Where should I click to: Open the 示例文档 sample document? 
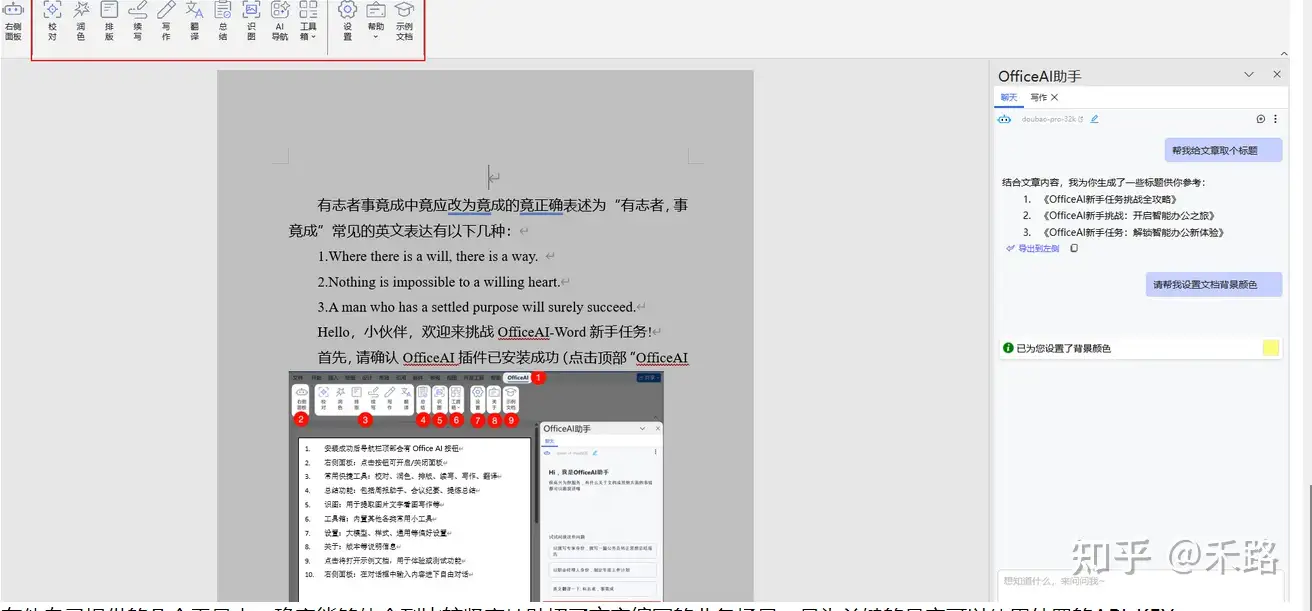point(404,21)
